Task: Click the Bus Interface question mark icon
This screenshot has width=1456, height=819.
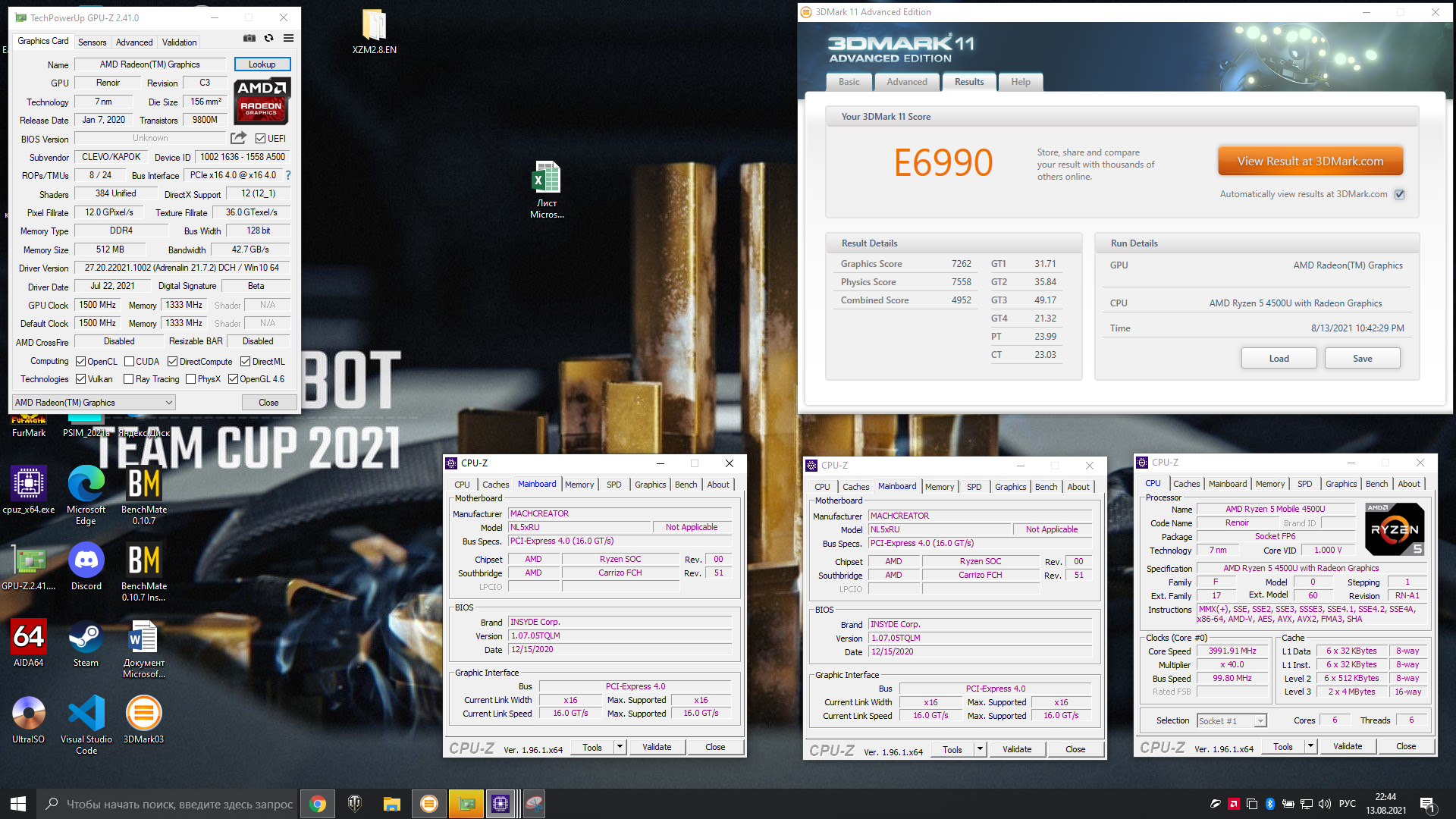Action: pos(288,175)
